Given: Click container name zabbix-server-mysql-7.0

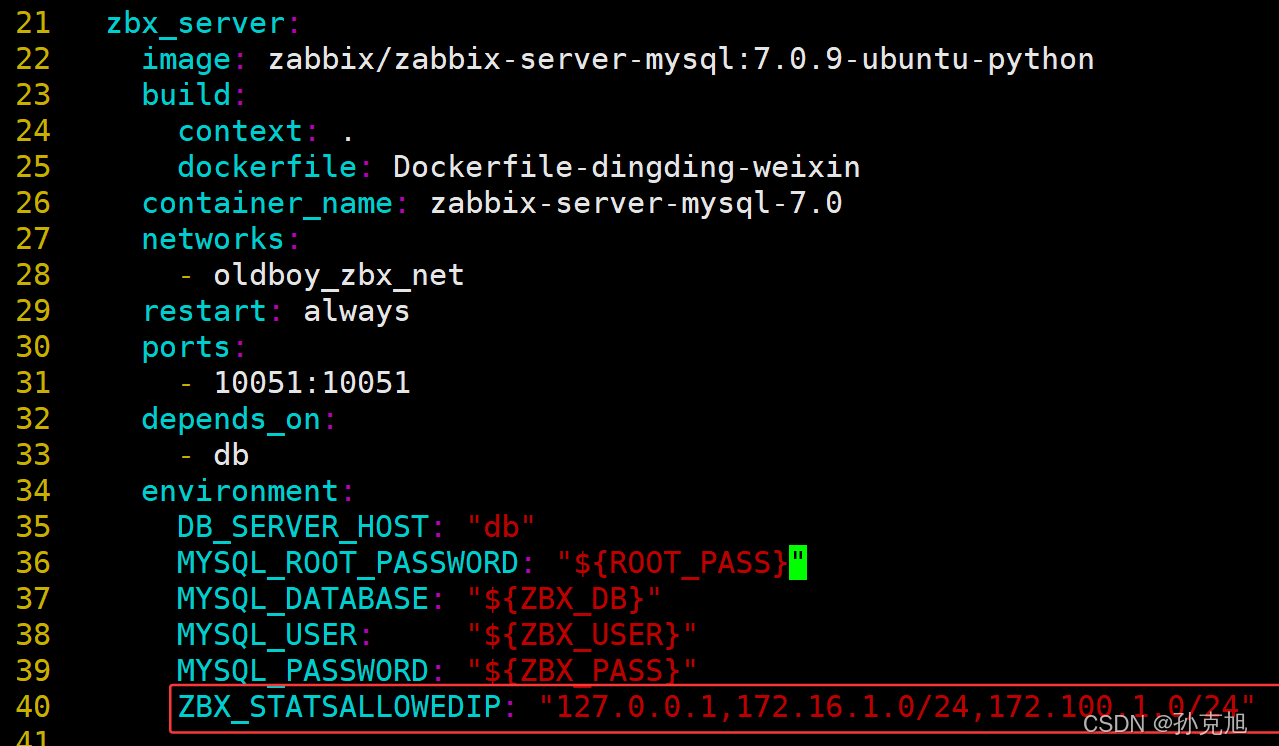Looking at the screenshot, I should (x=636, y=203).
